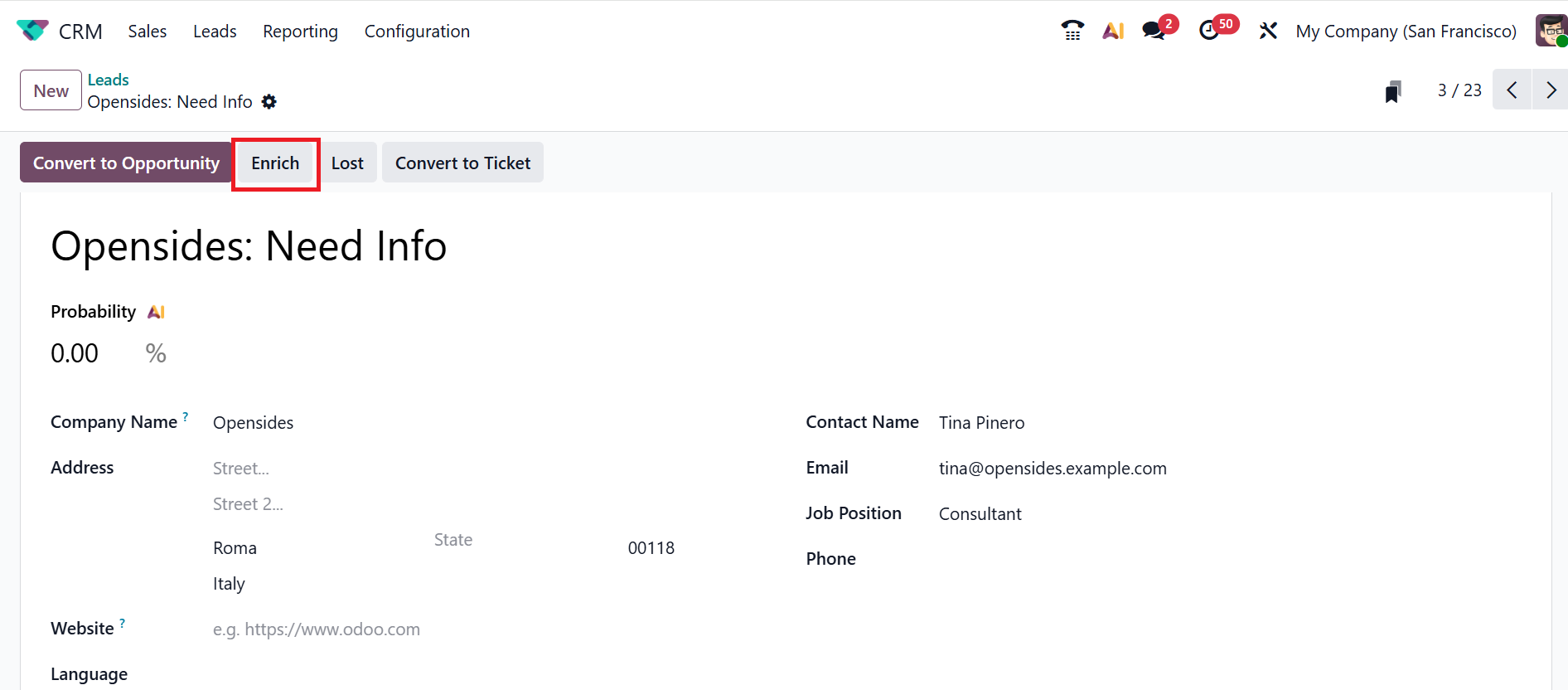Open the activities clock icon
The image size is (1568, 690).
[x=1209, y=31]
